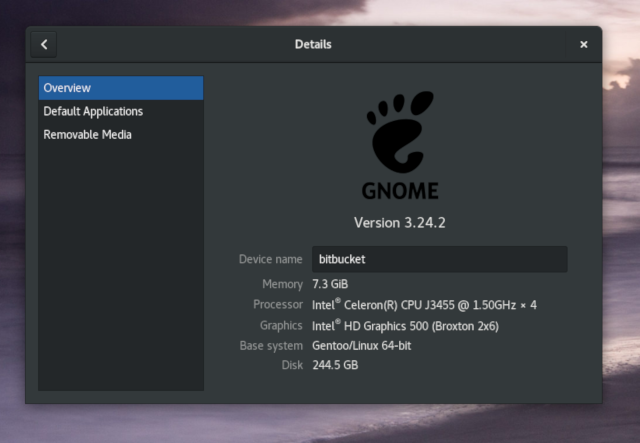
Task: Open Default Applications section
Action: click(x=121, y=111)
